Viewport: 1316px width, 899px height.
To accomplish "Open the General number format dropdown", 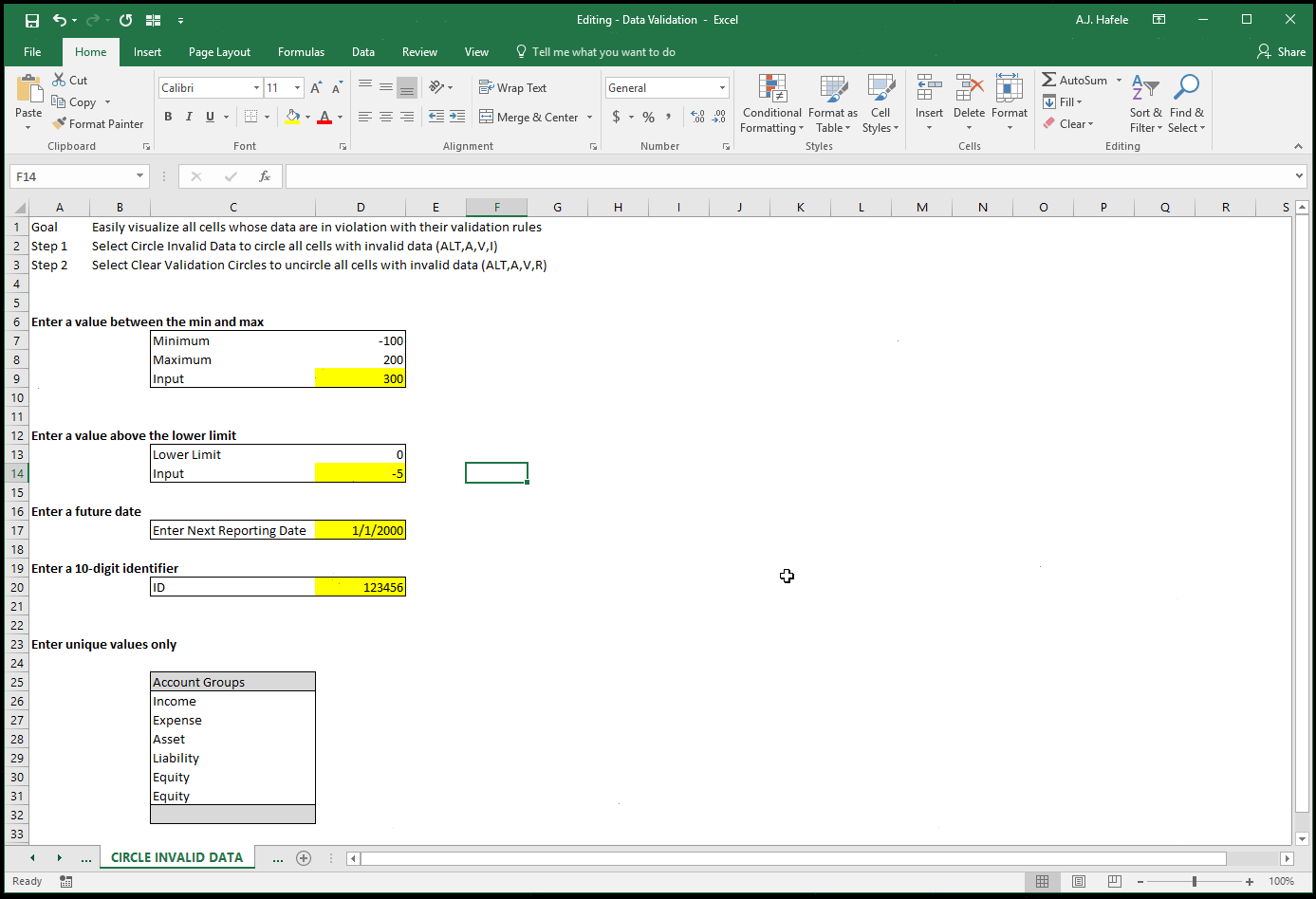I will (x=722, y=88).
